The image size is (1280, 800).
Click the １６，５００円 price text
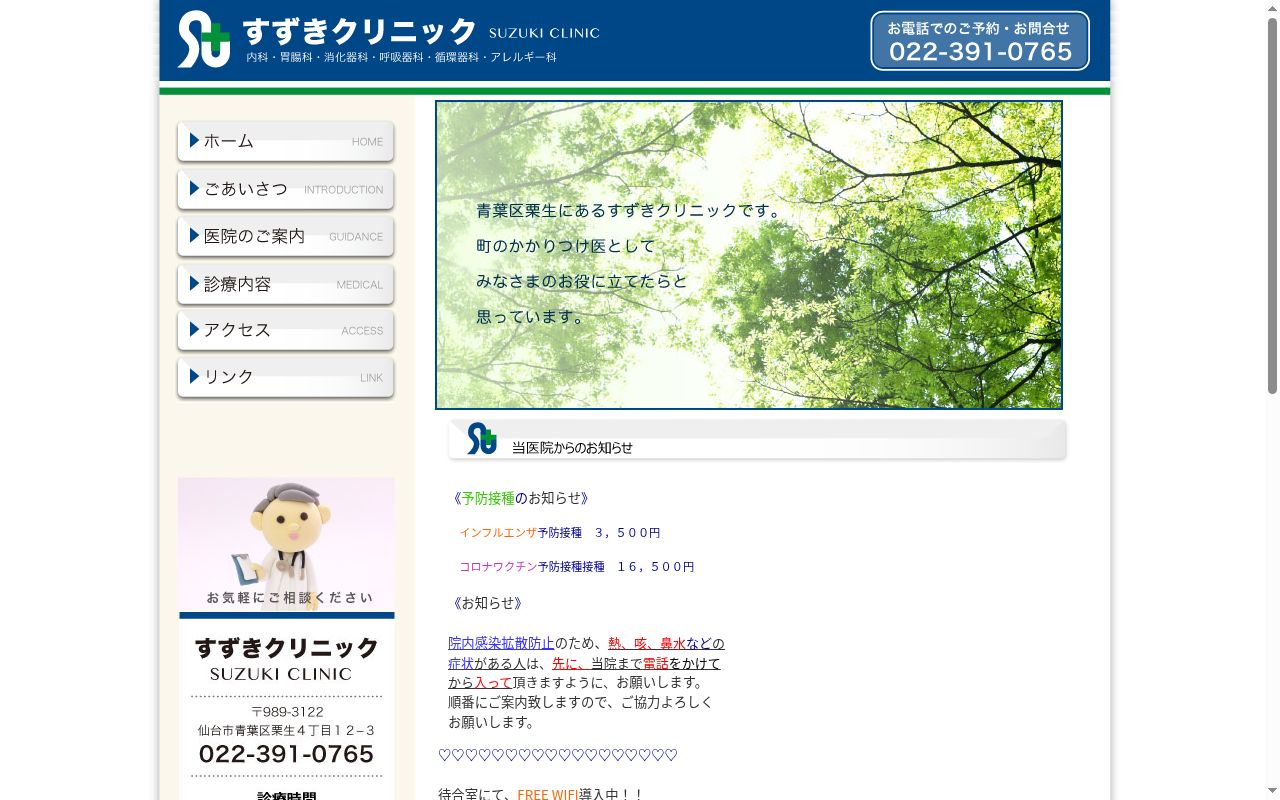tap(655, 567)
